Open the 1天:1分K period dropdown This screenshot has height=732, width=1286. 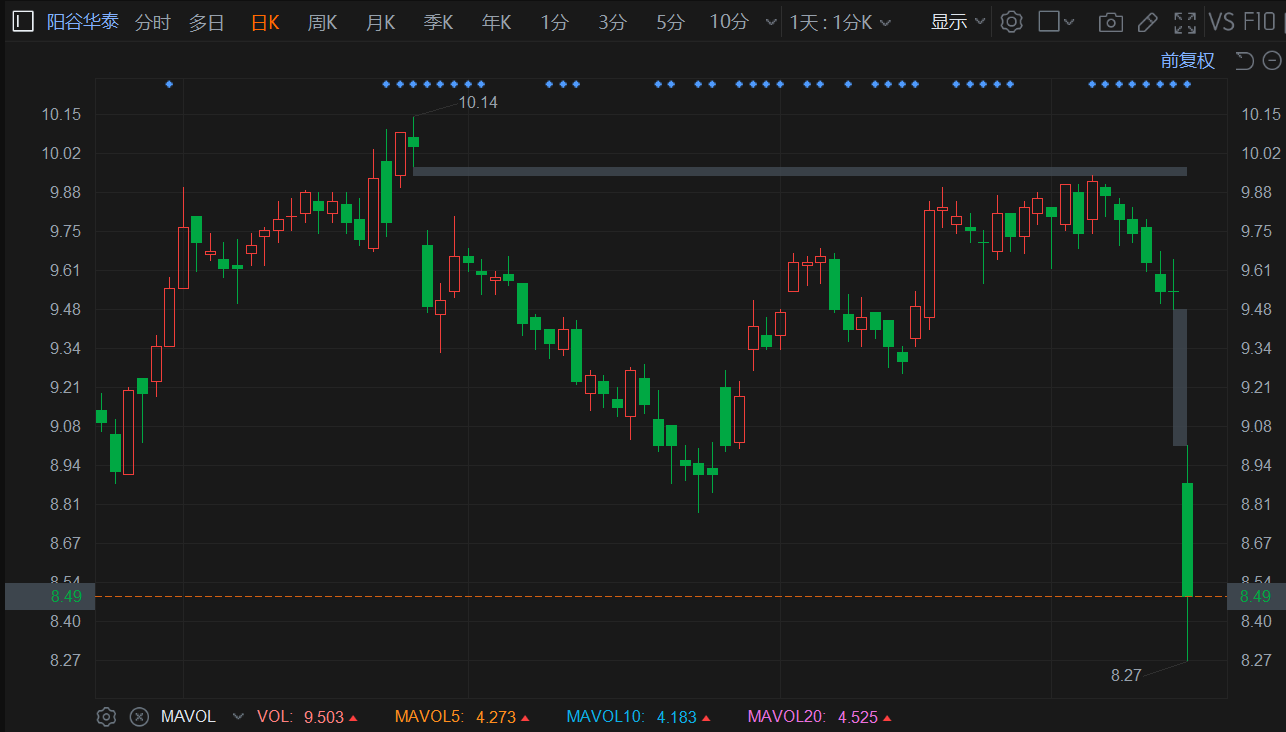coord(838,22)
